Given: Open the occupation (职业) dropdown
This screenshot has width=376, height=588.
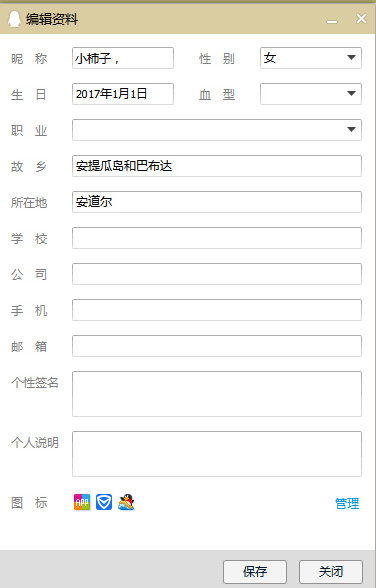Looking at the screenshot, I should pyautogui.click(x=217, y=130).
